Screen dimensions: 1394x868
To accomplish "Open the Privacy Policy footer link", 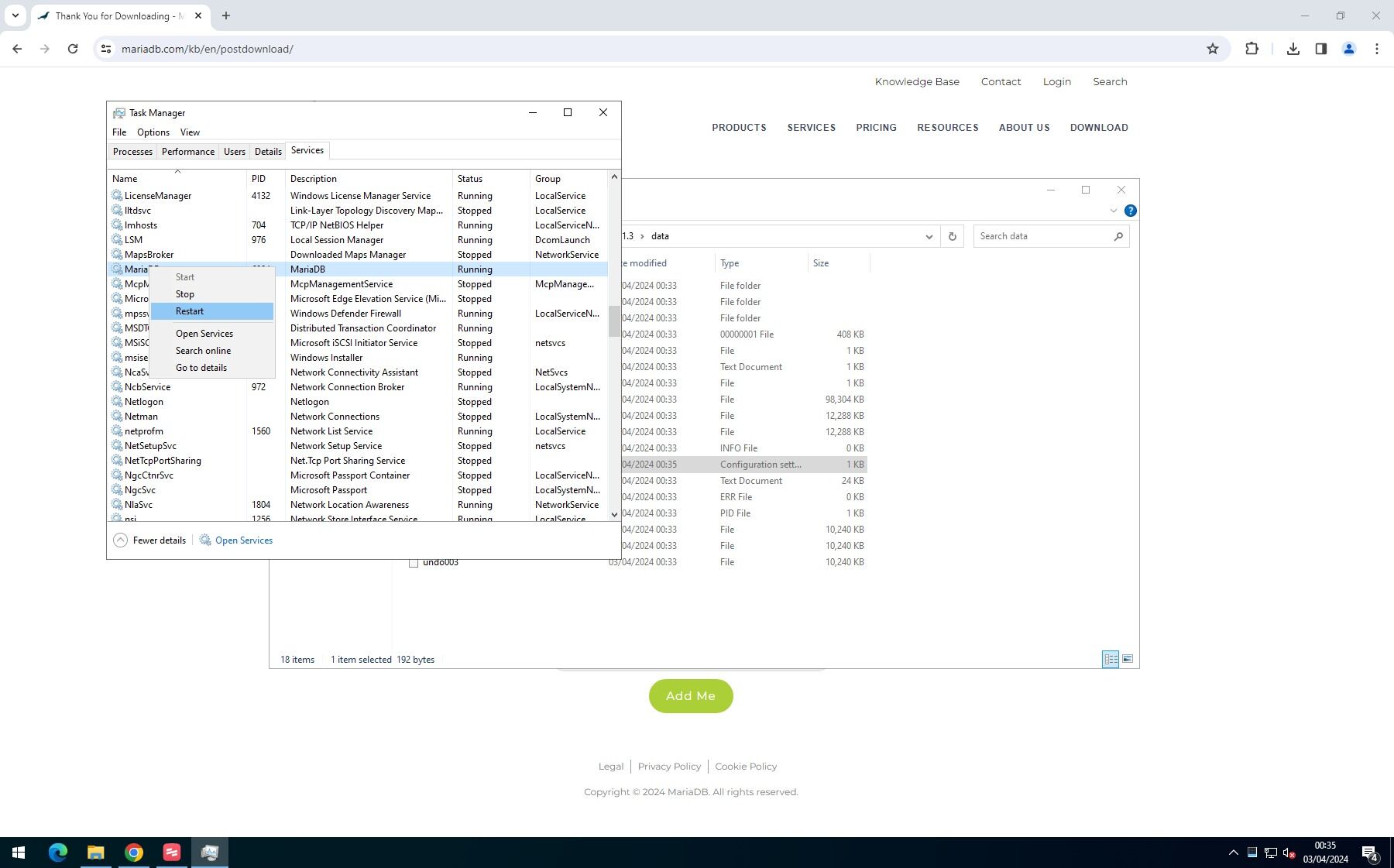I will click(669, 767).
